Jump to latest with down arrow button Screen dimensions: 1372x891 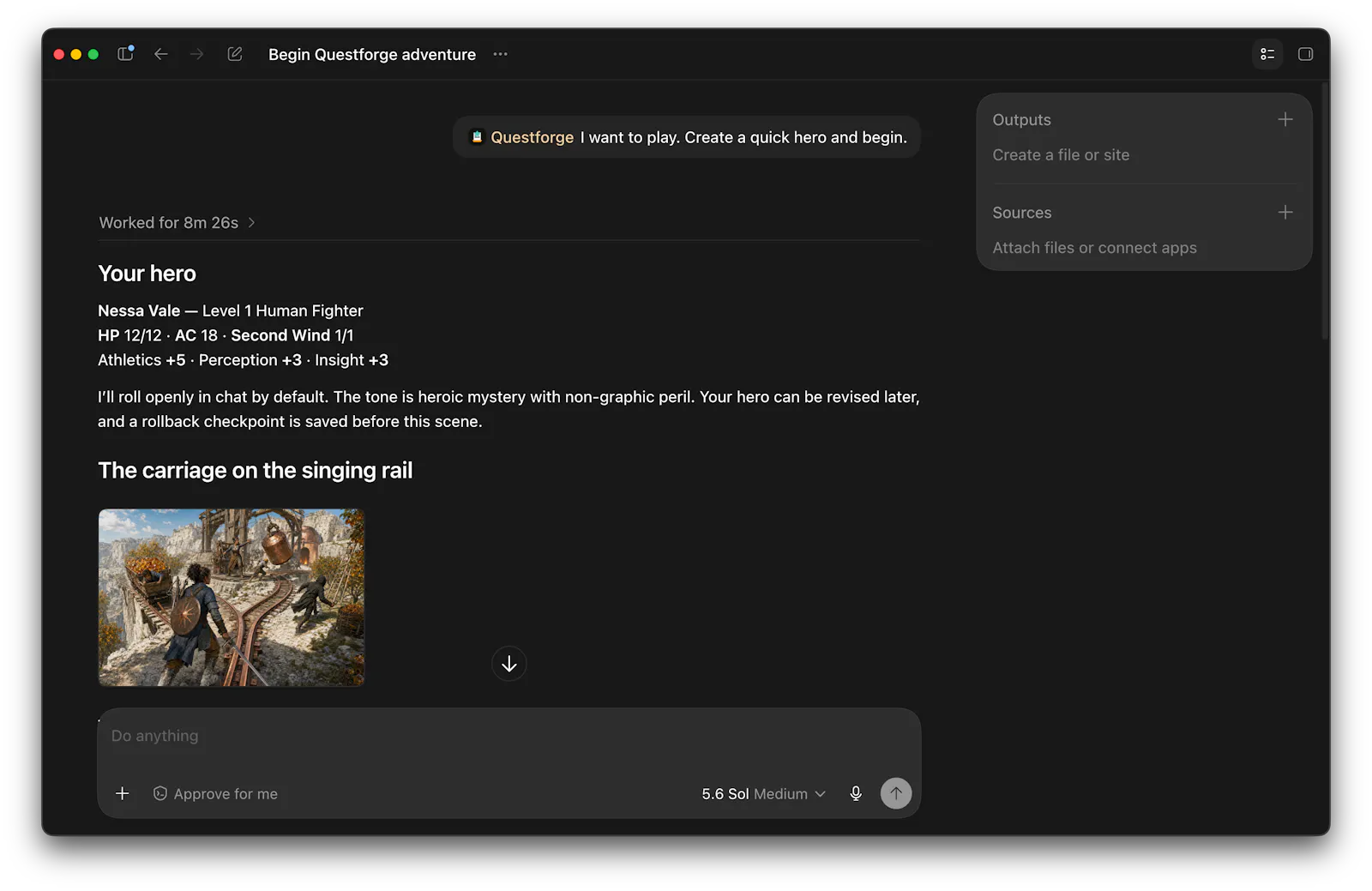tap(509, 664)
